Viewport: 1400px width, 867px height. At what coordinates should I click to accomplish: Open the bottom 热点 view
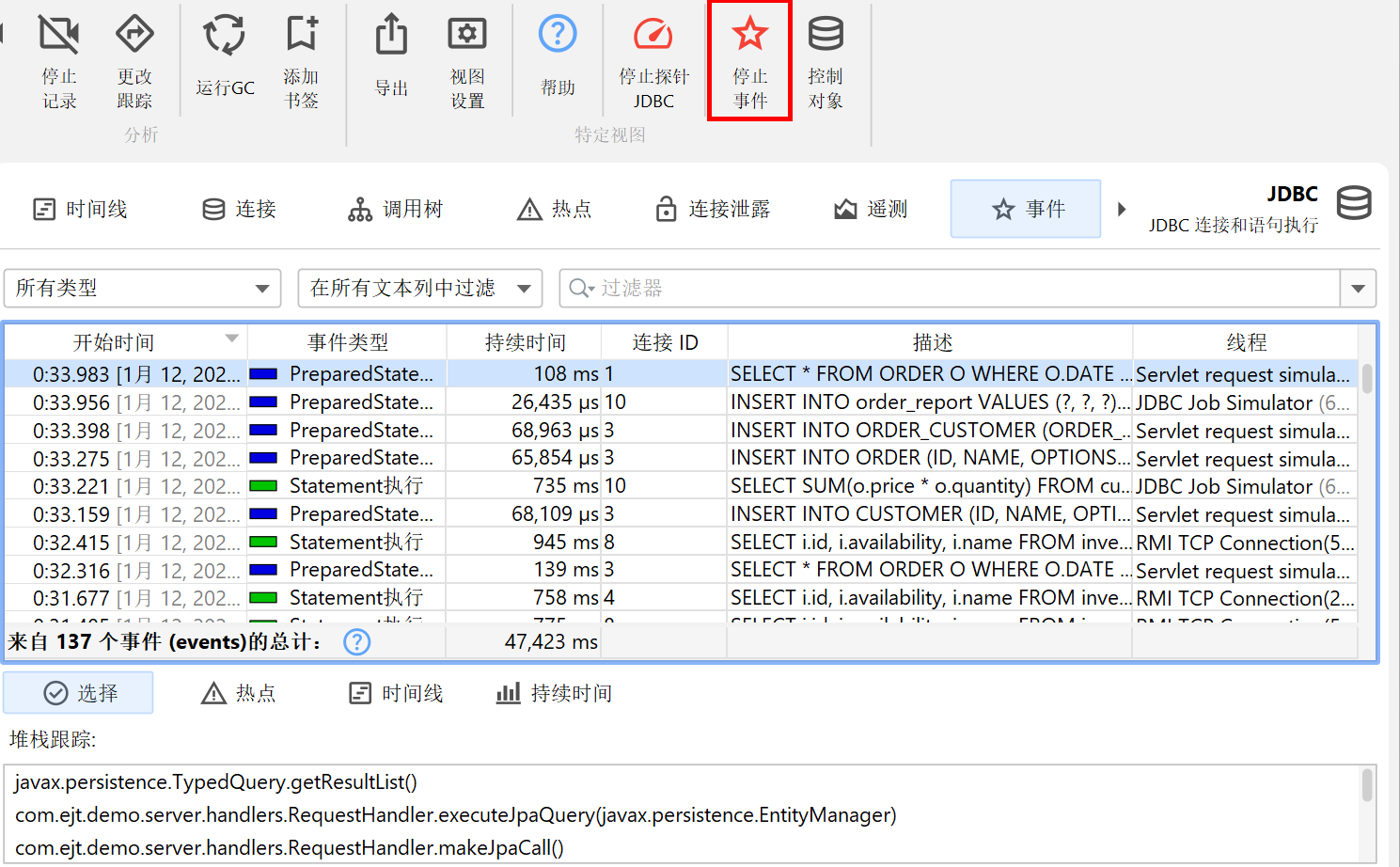click(x=238, y=694)
